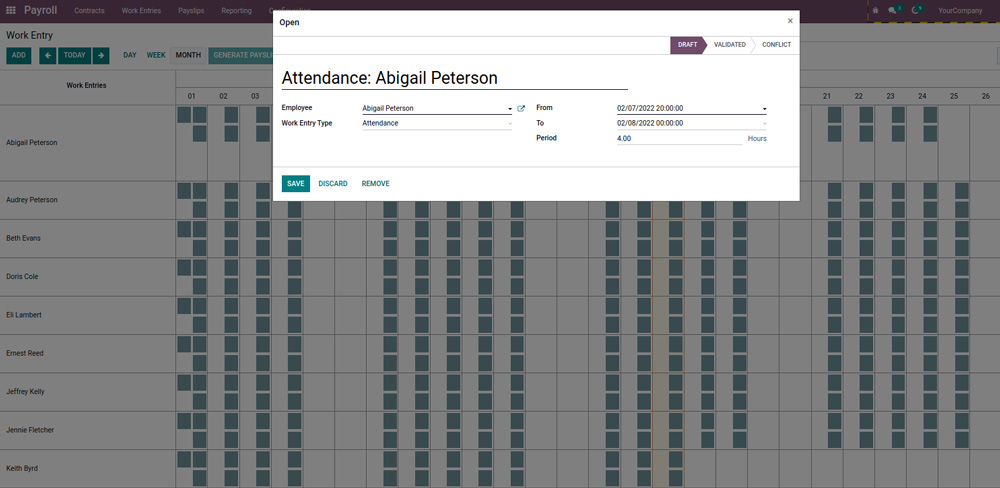Screen dimensions: 1000x488
Task: Click Discard in the dialog
Action: (333, 184)
